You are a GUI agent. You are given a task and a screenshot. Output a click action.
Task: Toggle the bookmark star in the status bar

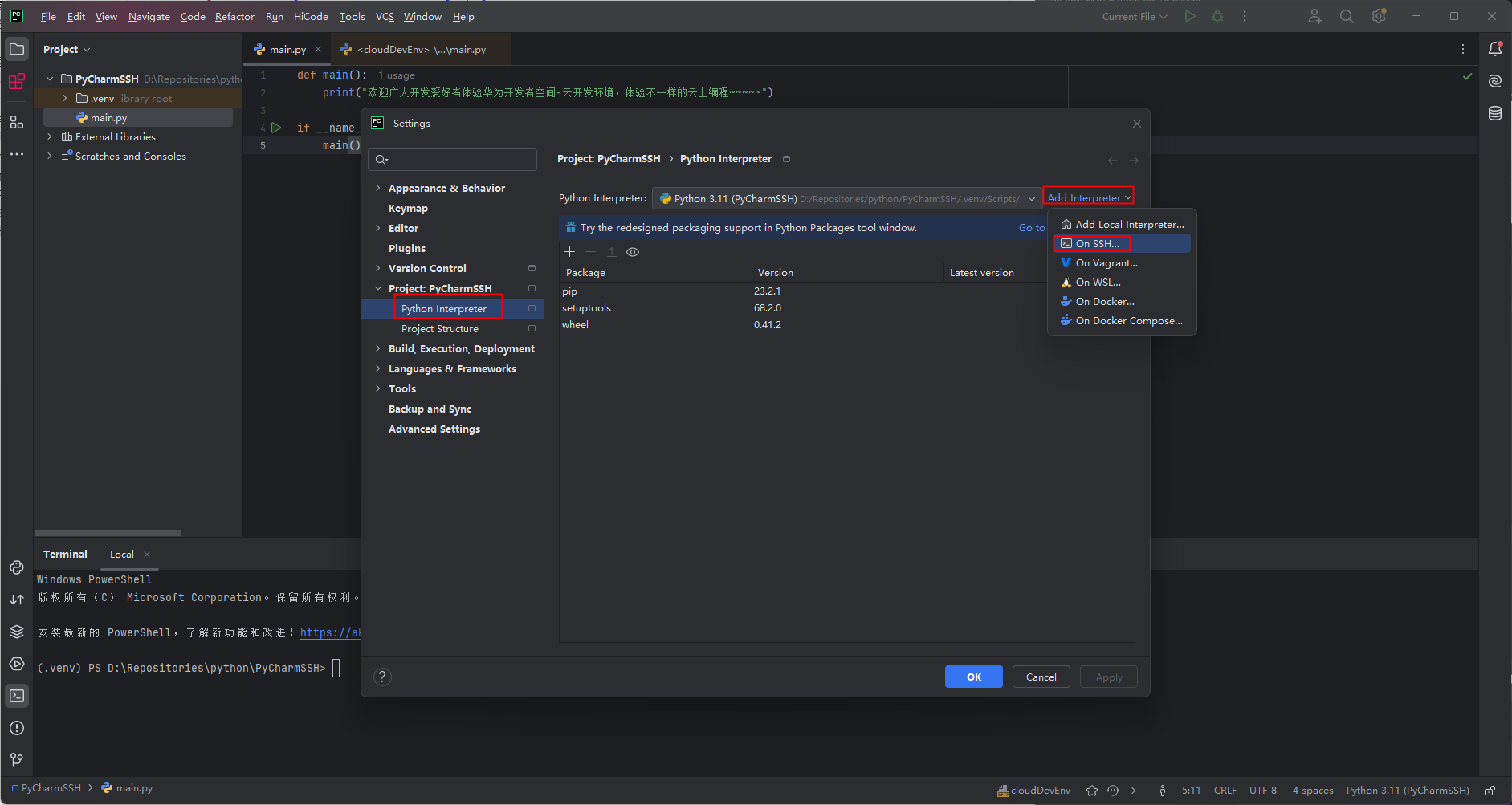(1090, 790)
